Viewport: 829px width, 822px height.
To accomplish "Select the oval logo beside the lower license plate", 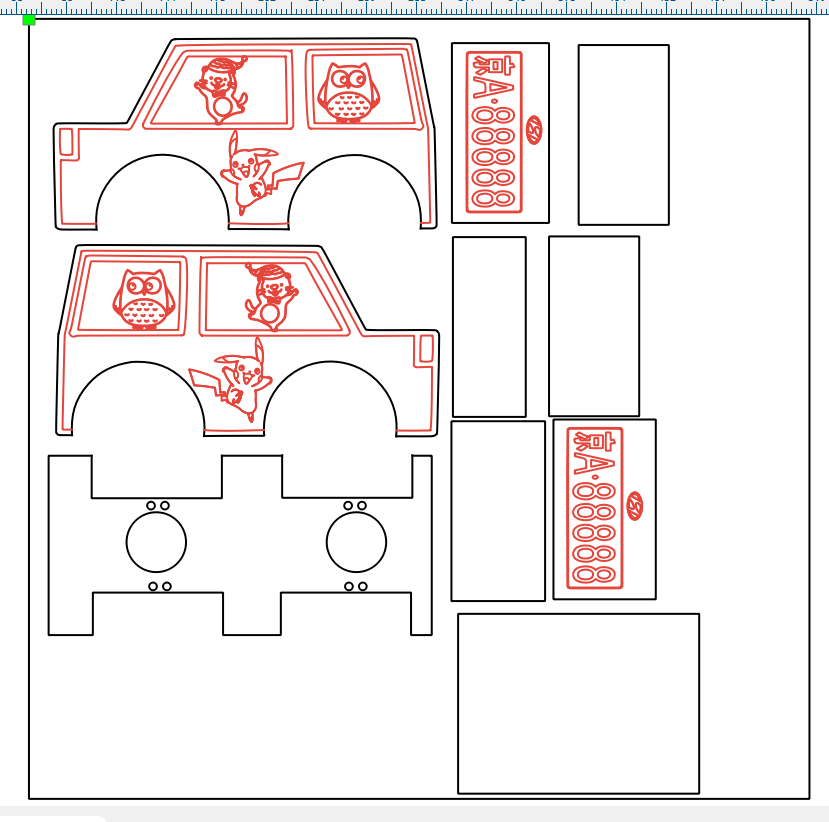I will pos(634,506).
